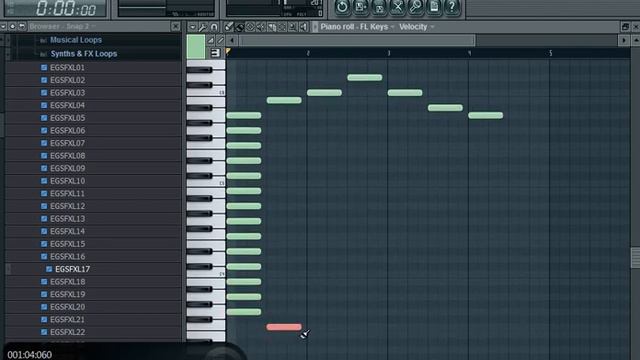Click the horizontal scrollbar left arrow
Viewport: 640px width, 360px height.
[232, 40]
